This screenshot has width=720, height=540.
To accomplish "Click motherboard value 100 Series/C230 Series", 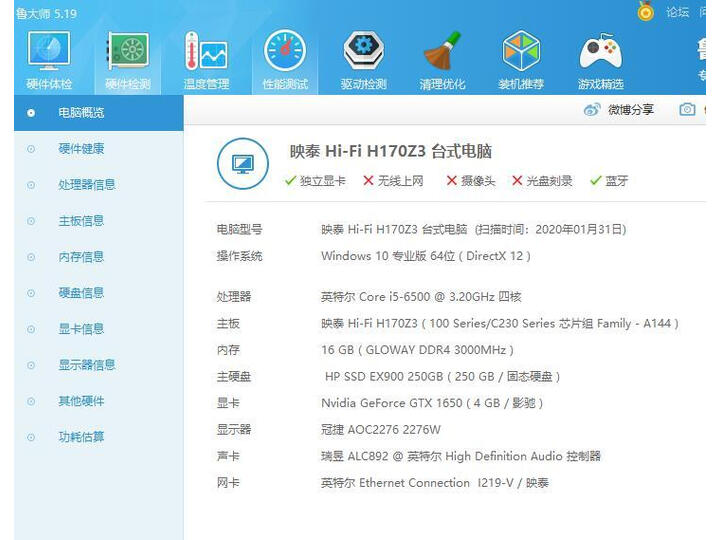I will click(x=500, y=323).
